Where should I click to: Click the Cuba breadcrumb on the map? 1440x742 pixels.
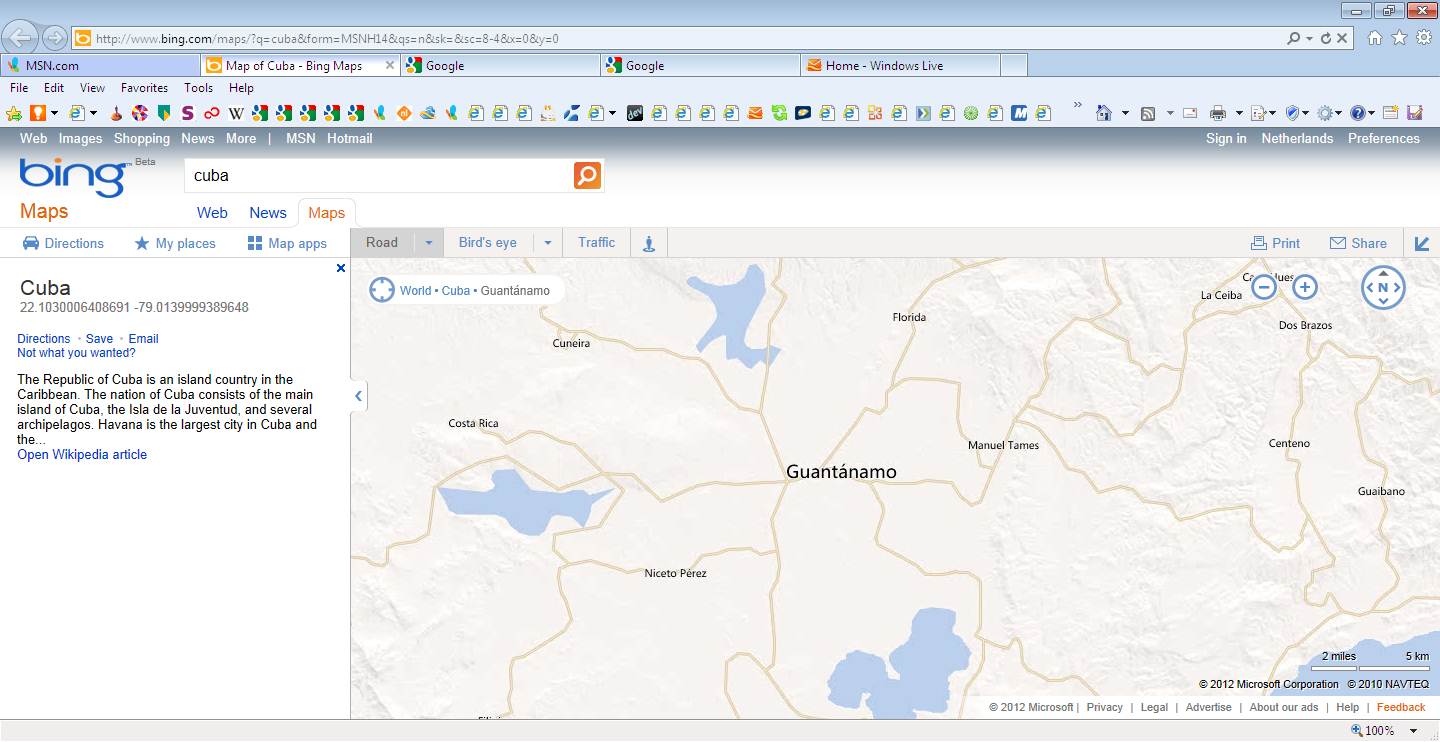pyautogui.click(x=456, y=291)
